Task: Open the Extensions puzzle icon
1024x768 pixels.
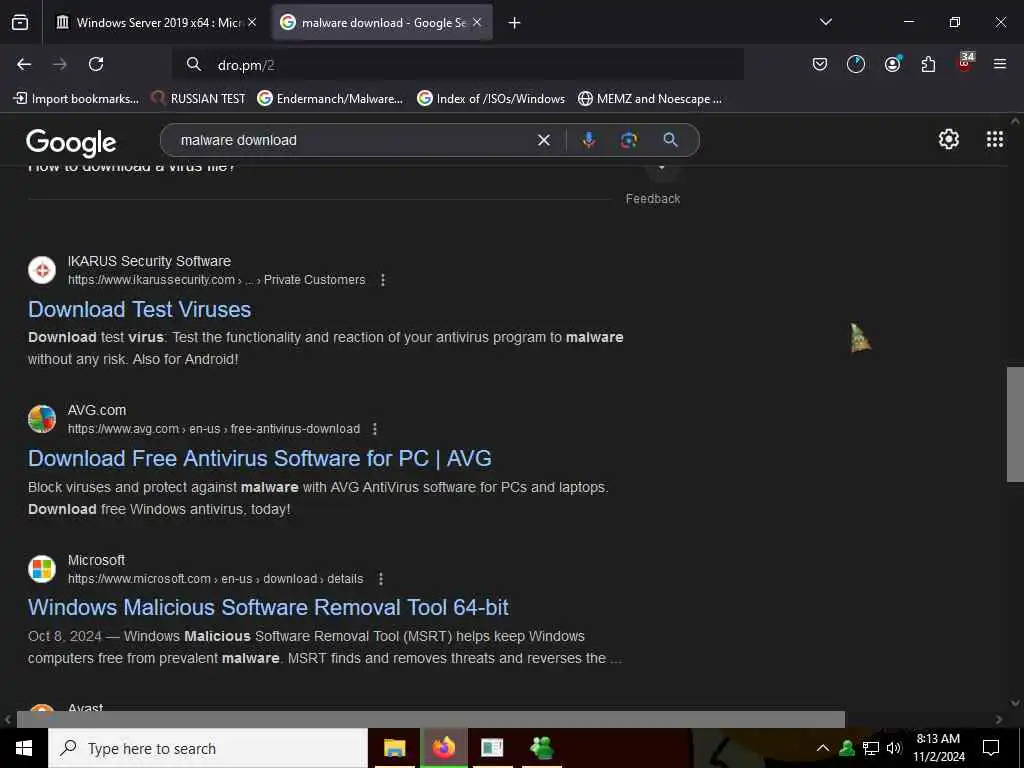Action: (928, 64)
